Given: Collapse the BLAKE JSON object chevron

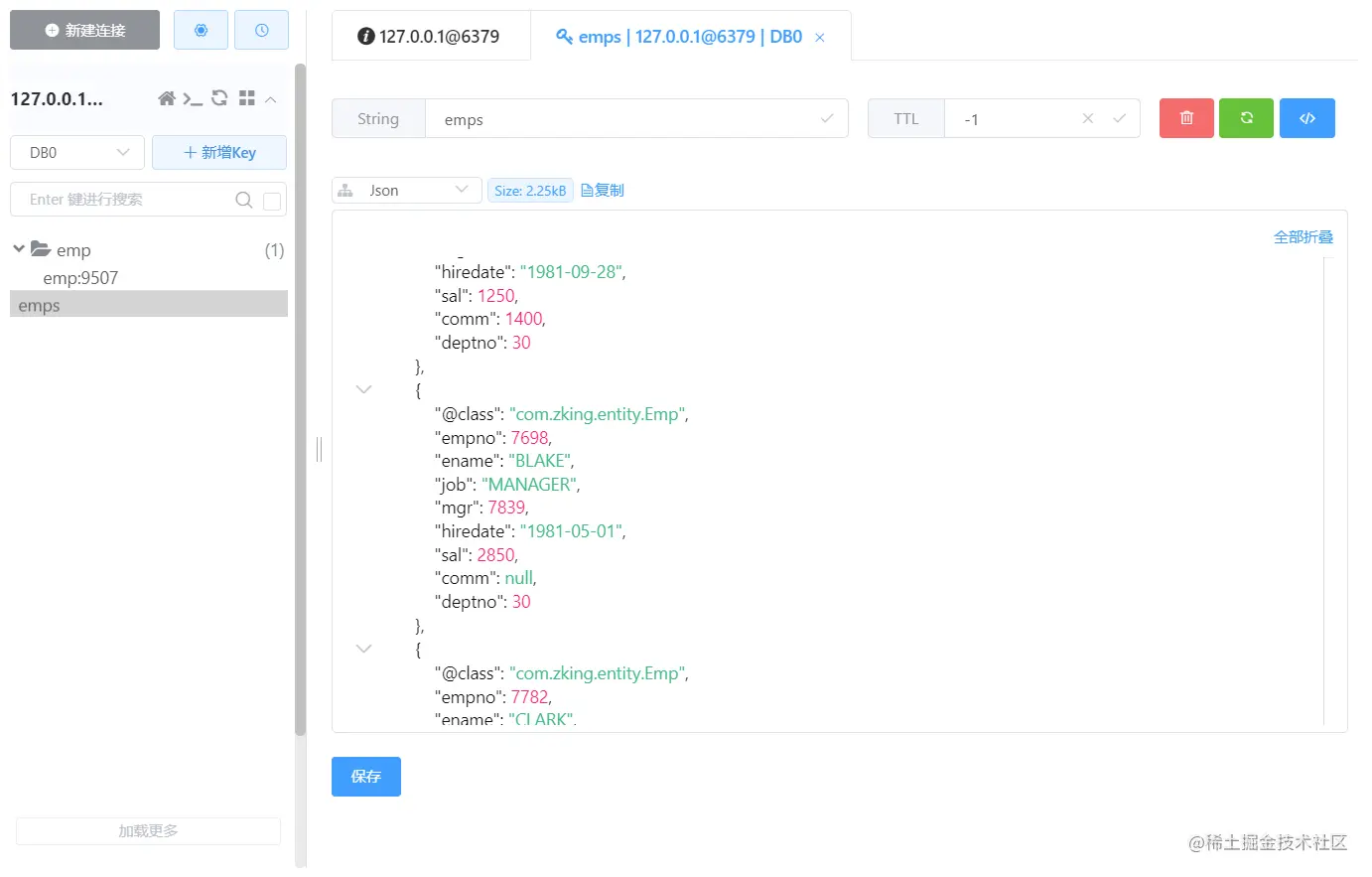Looking at the screenshot, I should pos(364,389).
